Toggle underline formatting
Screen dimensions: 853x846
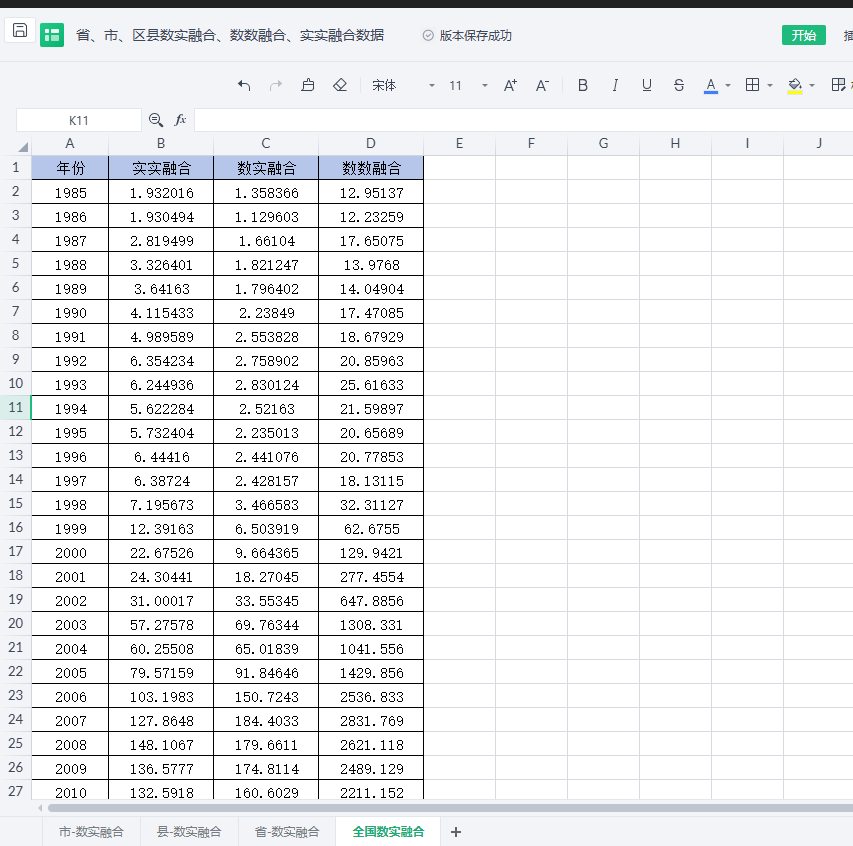(646, 85)
